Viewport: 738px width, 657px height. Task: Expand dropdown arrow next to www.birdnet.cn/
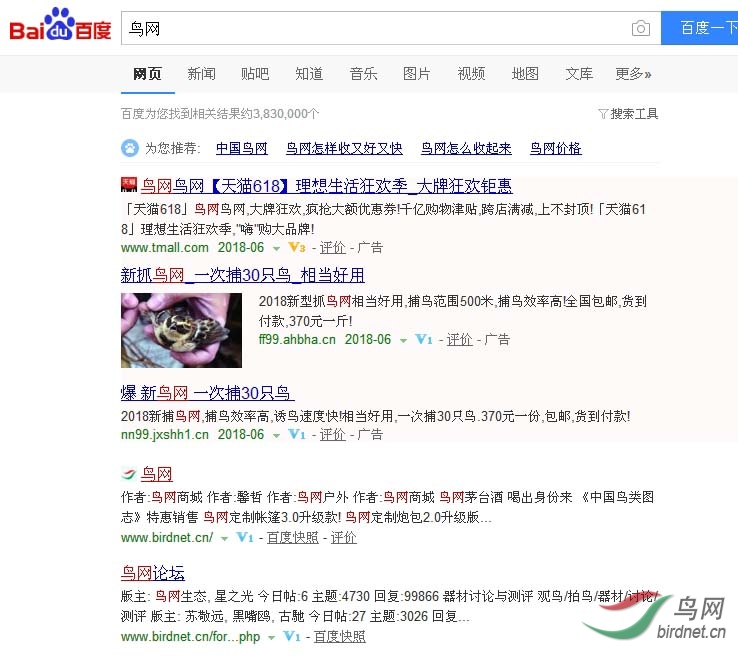pyautogui.click(x=225, y=538)
